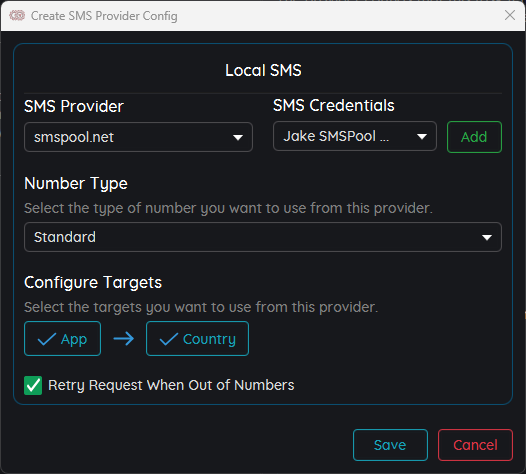Click the Retry Request When Out of Numbers label
This screenshot has width=526, height=474.
tap(171, 385)
